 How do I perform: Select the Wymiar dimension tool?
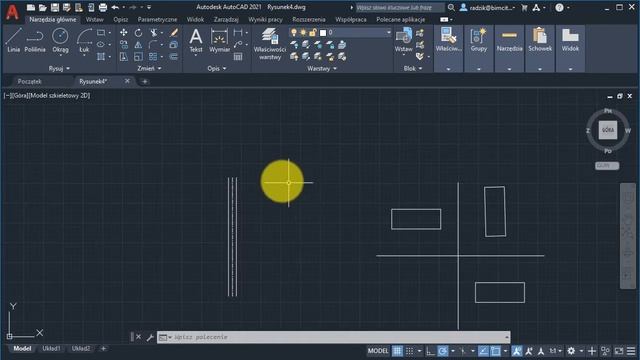(220, 40)
